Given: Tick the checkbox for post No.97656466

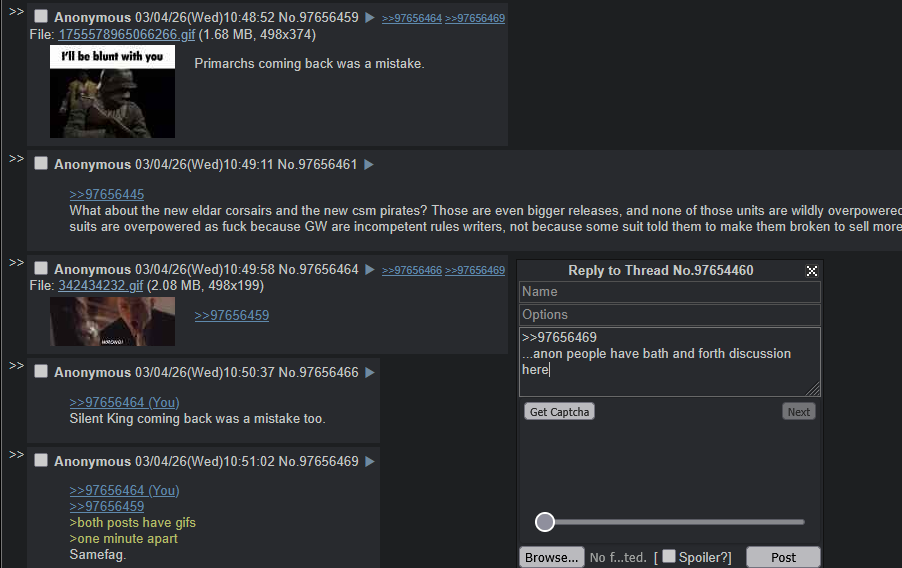Looking at the screenshot, I should (x=41, y=371).
